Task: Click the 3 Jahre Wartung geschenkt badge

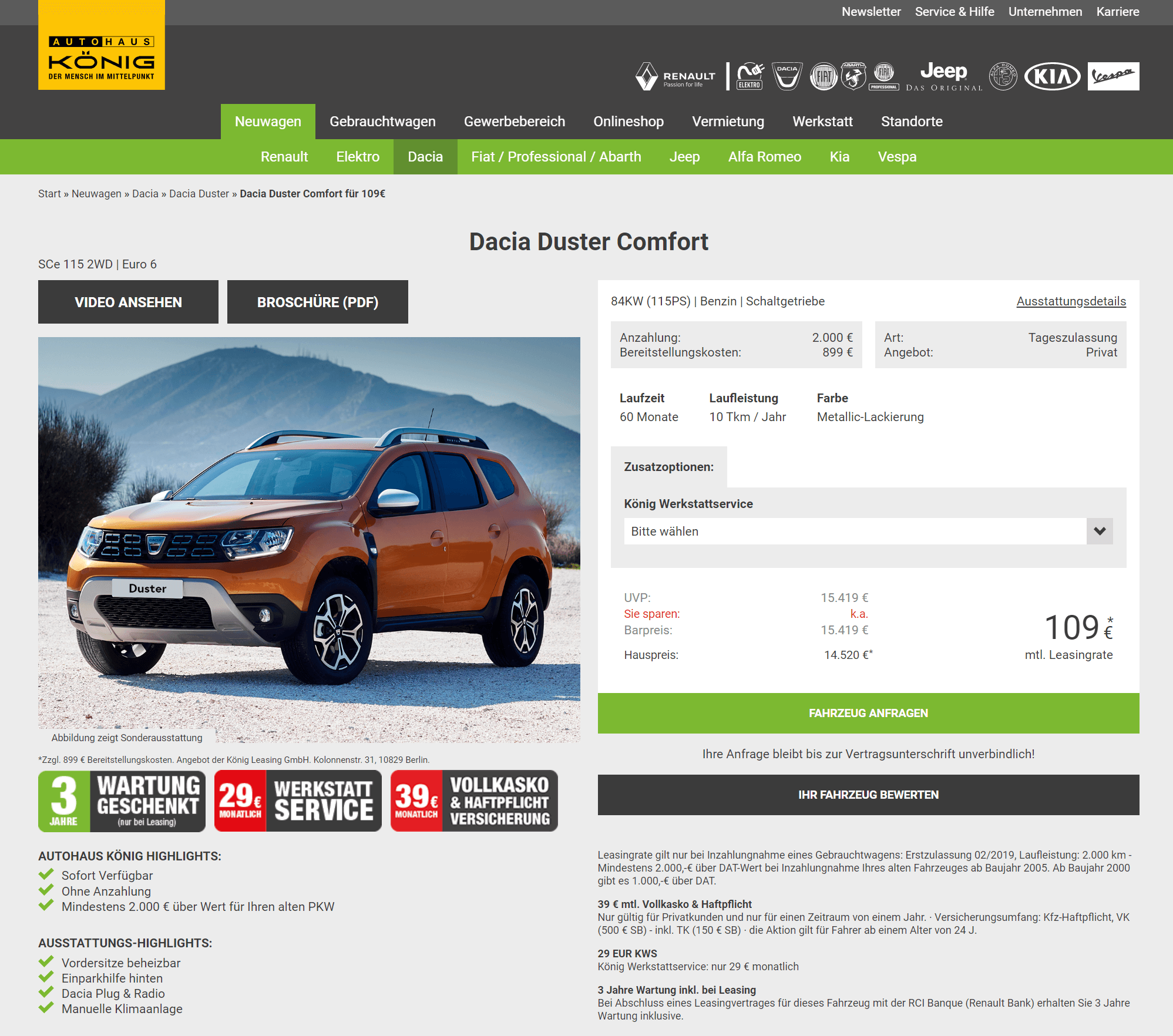Action: [x=122, y=801]
